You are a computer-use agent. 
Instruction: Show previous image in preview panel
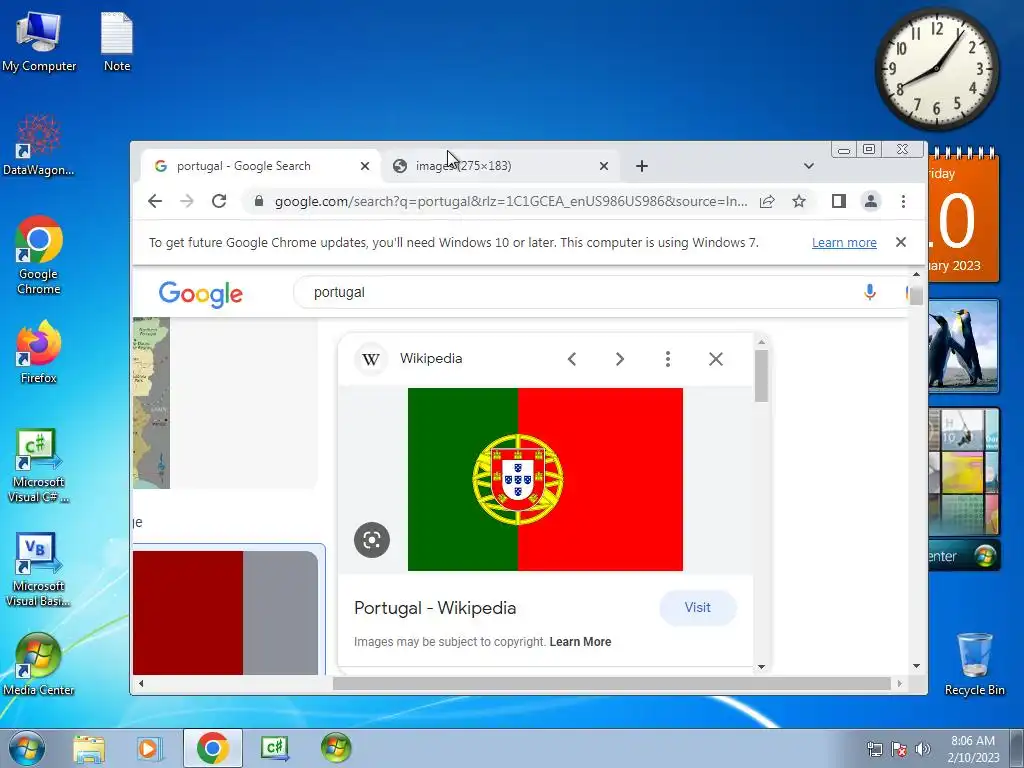click(572, 359)
